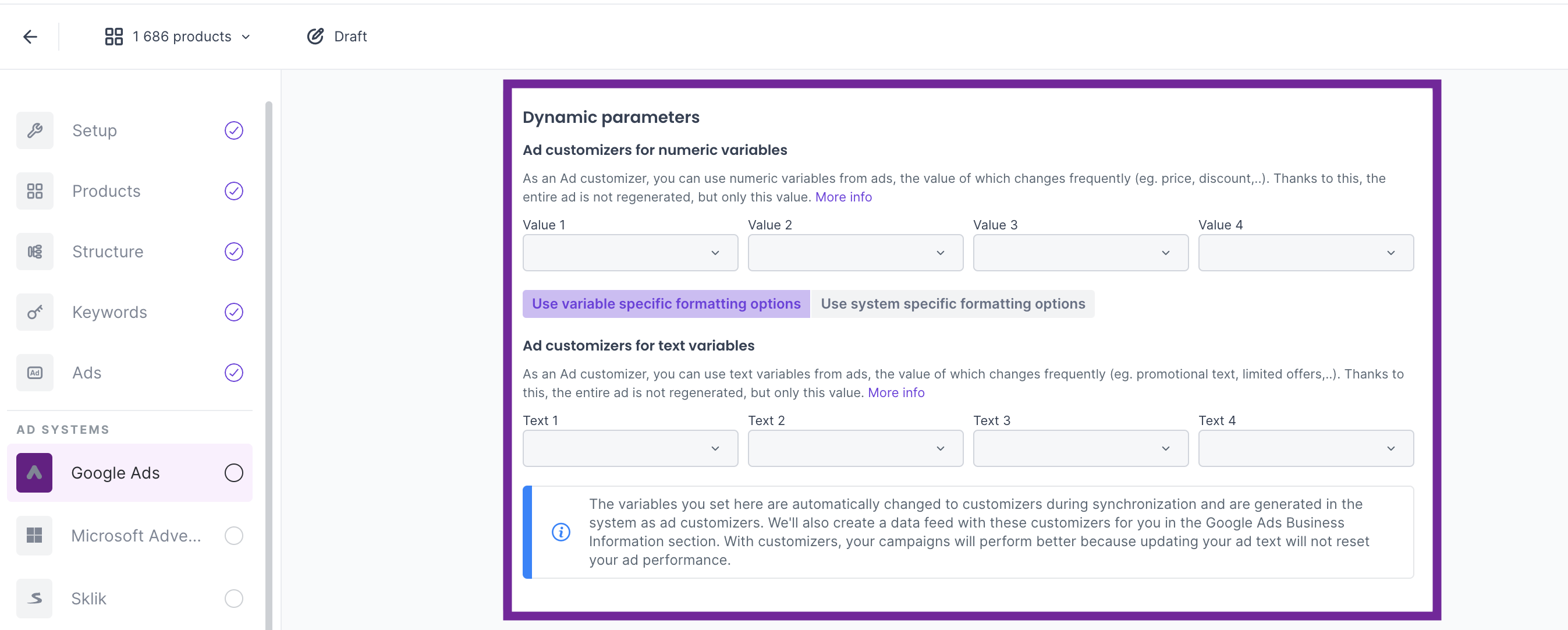Image resolution: width=1568 pixels, height=630 pixels.
Task: Open the Value 1 dropdown
Action: pos(630,253)
